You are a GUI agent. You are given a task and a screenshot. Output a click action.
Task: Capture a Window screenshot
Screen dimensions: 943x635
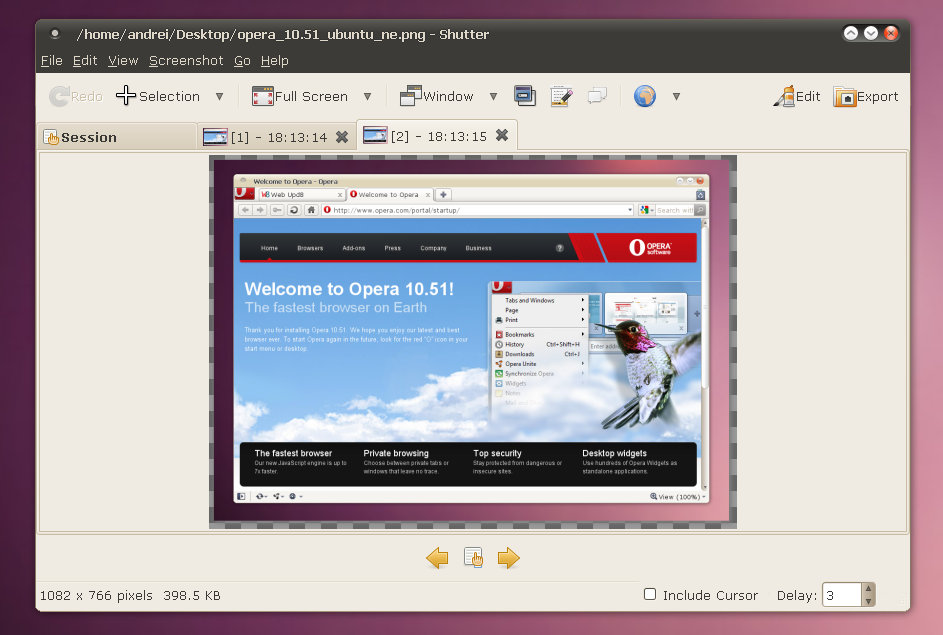(437, 96)
